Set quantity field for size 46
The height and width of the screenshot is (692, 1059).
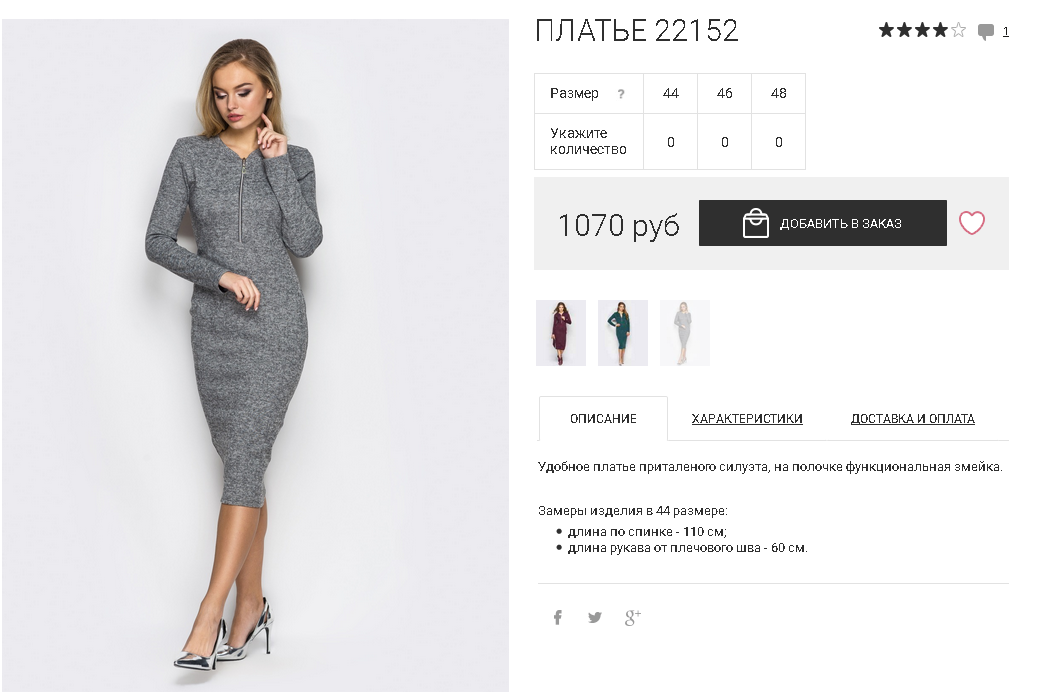725,142
